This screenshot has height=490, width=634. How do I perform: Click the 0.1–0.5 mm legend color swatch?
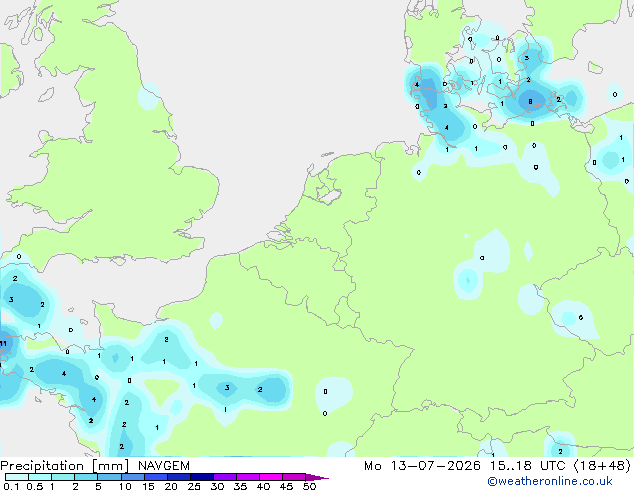17,477
